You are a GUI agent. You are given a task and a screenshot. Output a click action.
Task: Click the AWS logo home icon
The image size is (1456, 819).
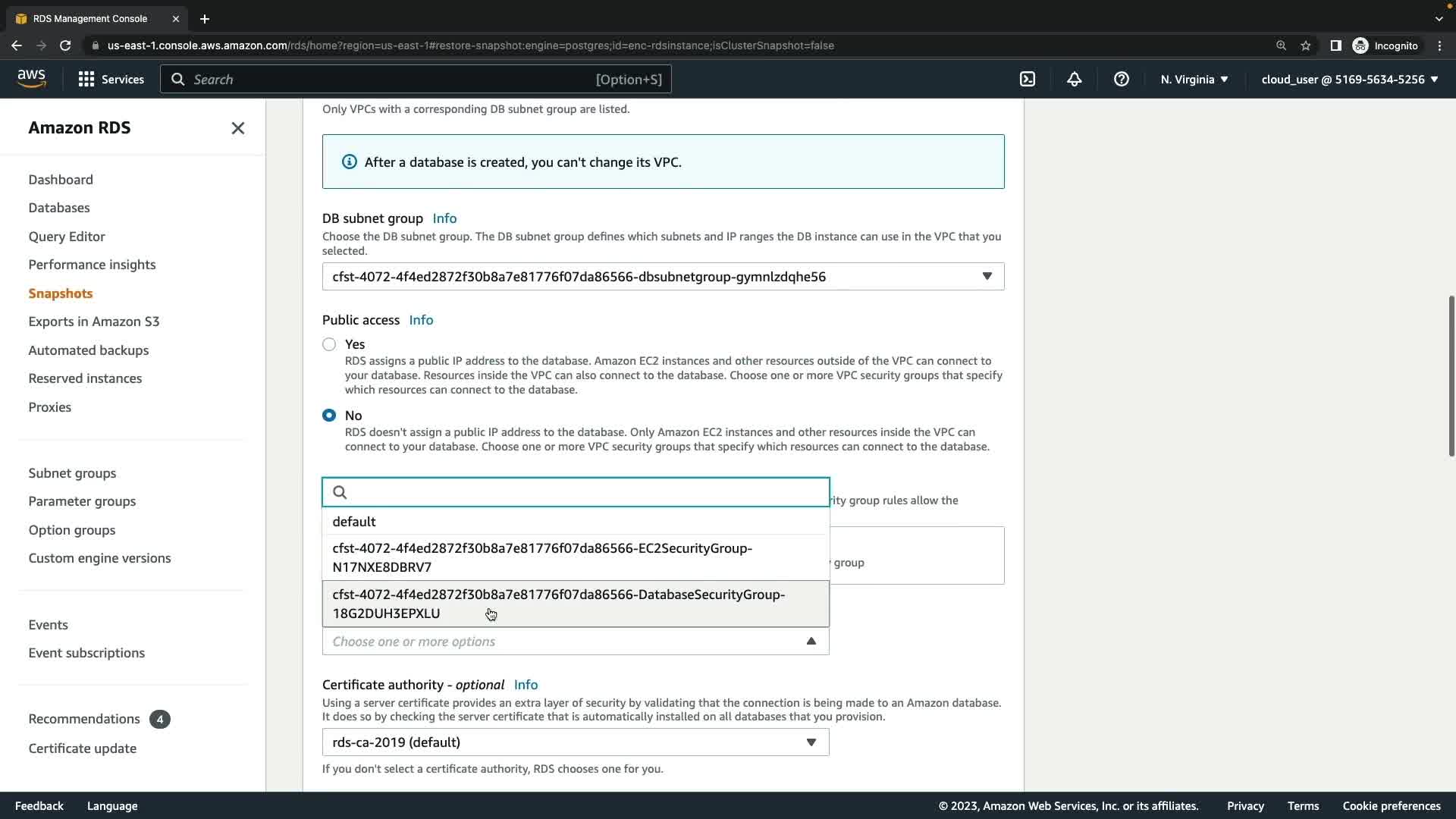(31, 79)
